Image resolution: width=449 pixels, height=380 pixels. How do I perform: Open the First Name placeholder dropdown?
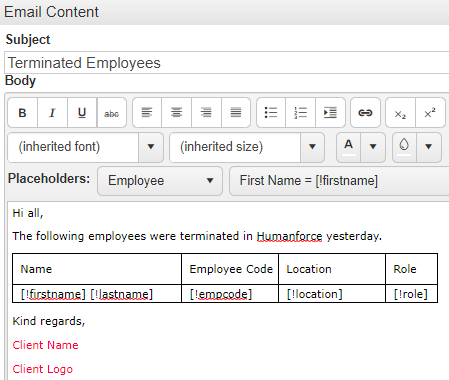coord(339,181)
